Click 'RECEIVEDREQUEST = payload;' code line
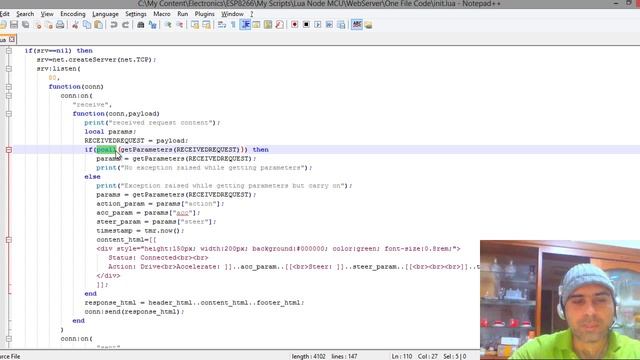This screenshot has width=640, height=360. [x=136, y=141]
